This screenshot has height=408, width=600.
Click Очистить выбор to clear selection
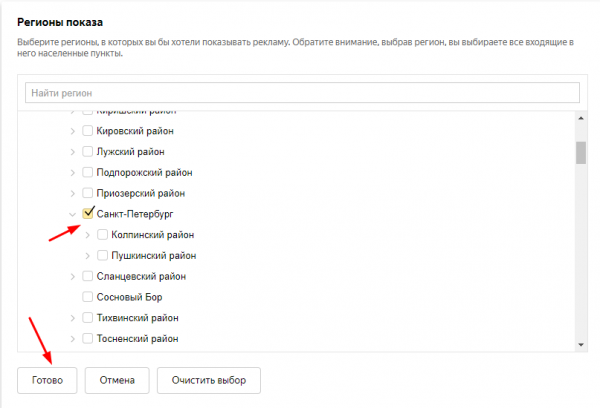209,380
